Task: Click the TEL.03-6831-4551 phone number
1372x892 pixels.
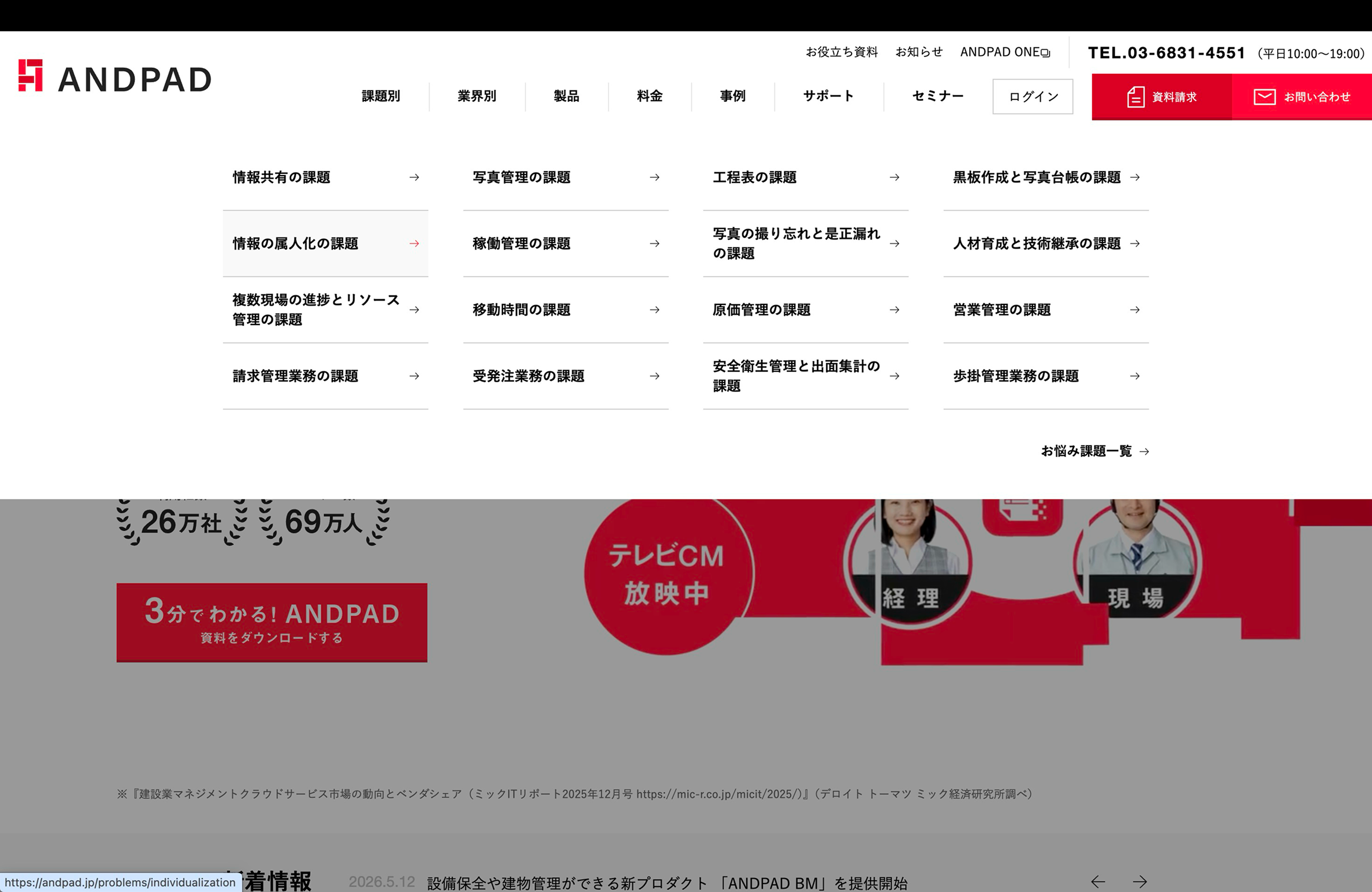Action: (1166, 53)
